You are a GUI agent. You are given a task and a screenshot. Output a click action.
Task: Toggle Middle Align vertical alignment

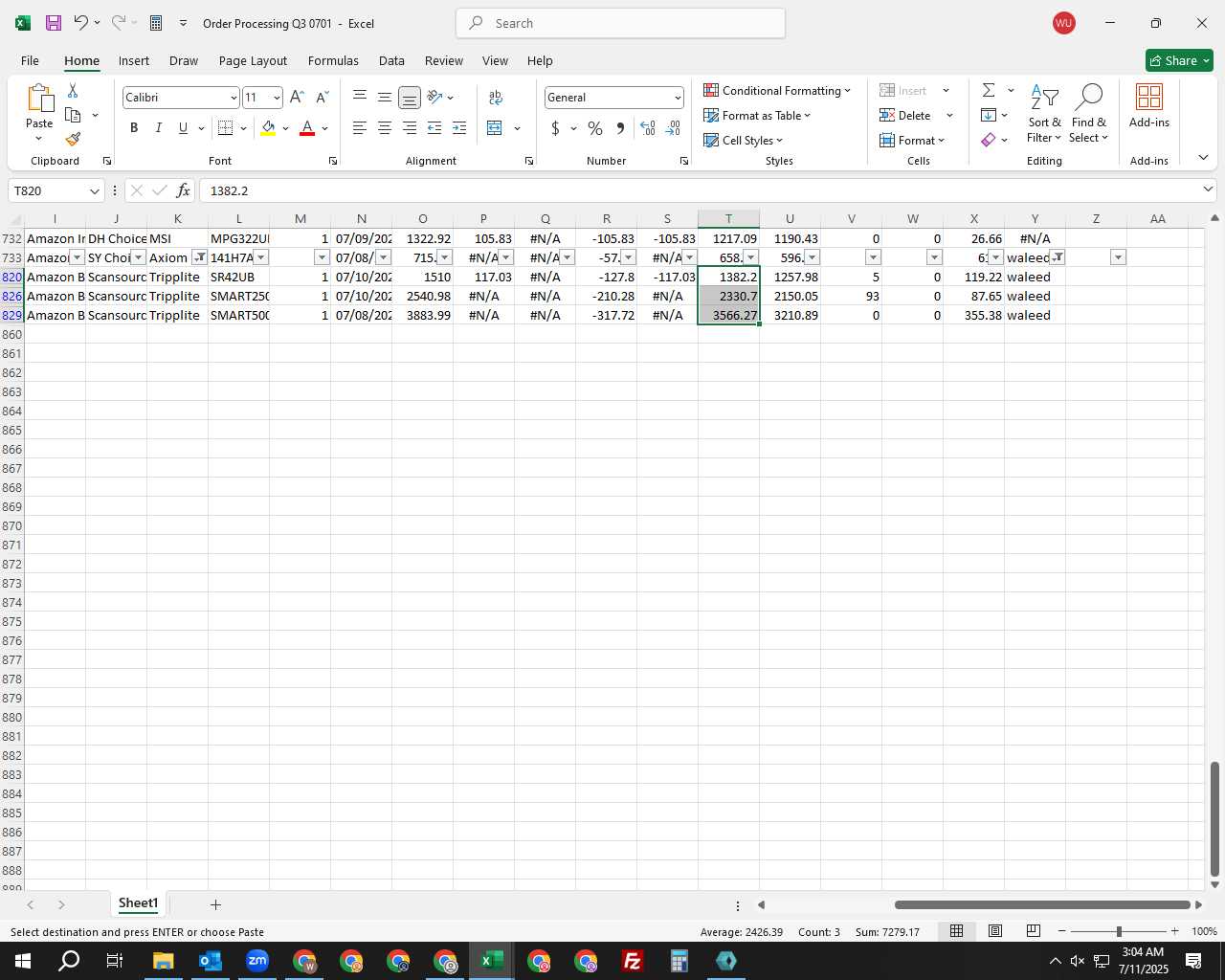pos(384,98)
